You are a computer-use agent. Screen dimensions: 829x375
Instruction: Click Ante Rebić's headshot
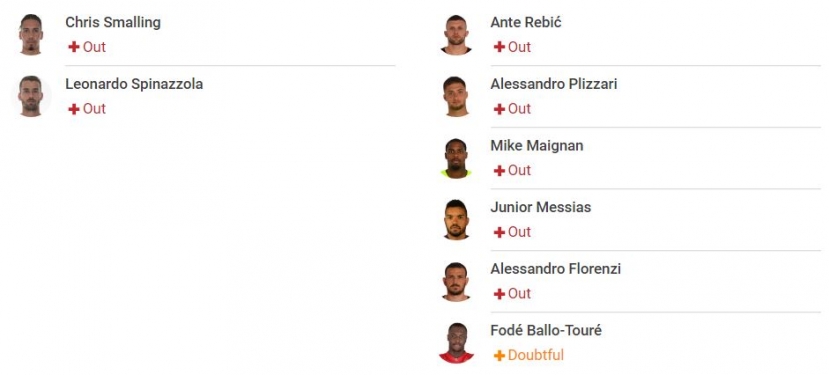[x=456, y=34]
